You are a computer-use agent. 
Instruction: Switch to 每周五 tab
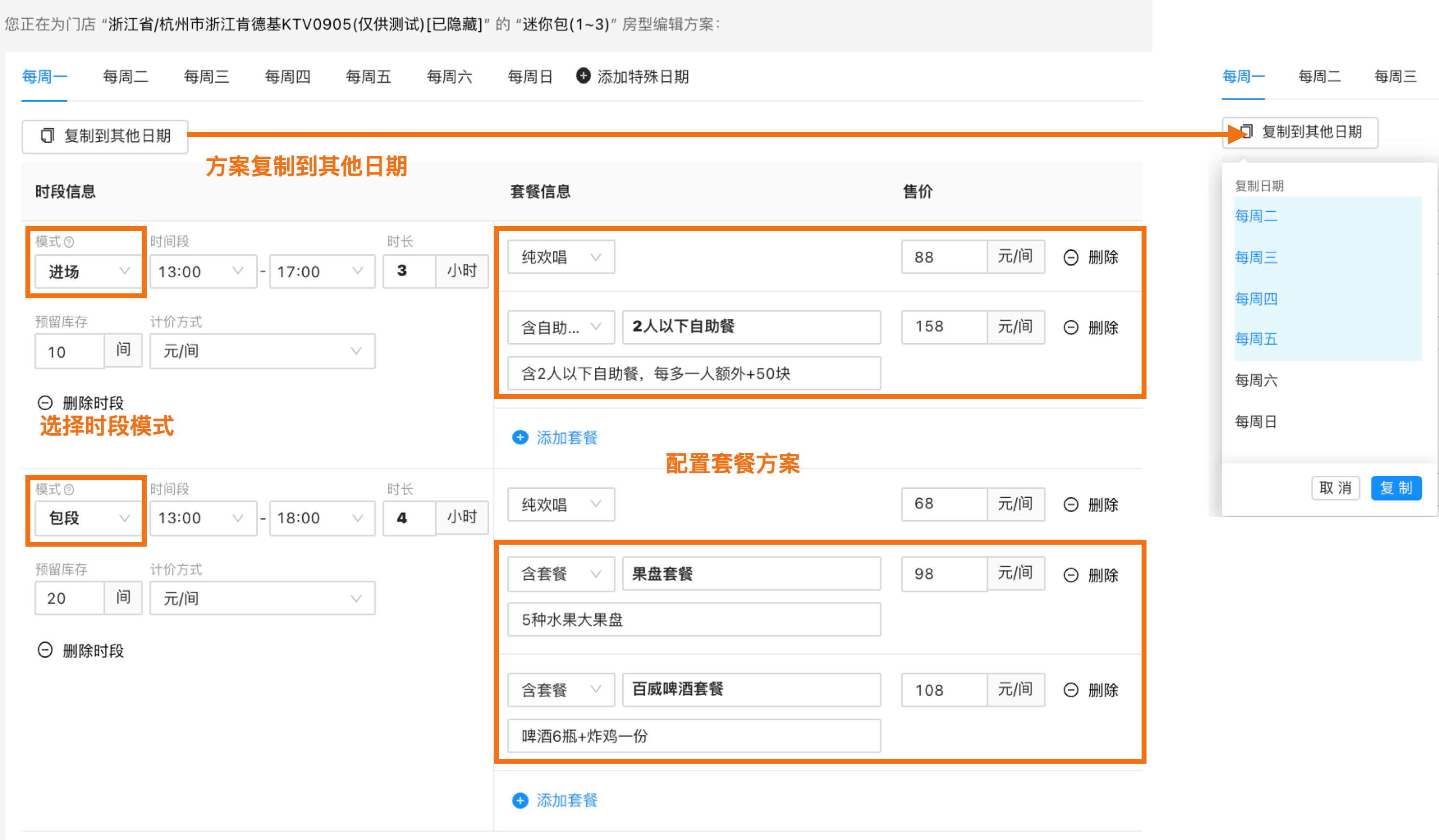coord(369,76)
